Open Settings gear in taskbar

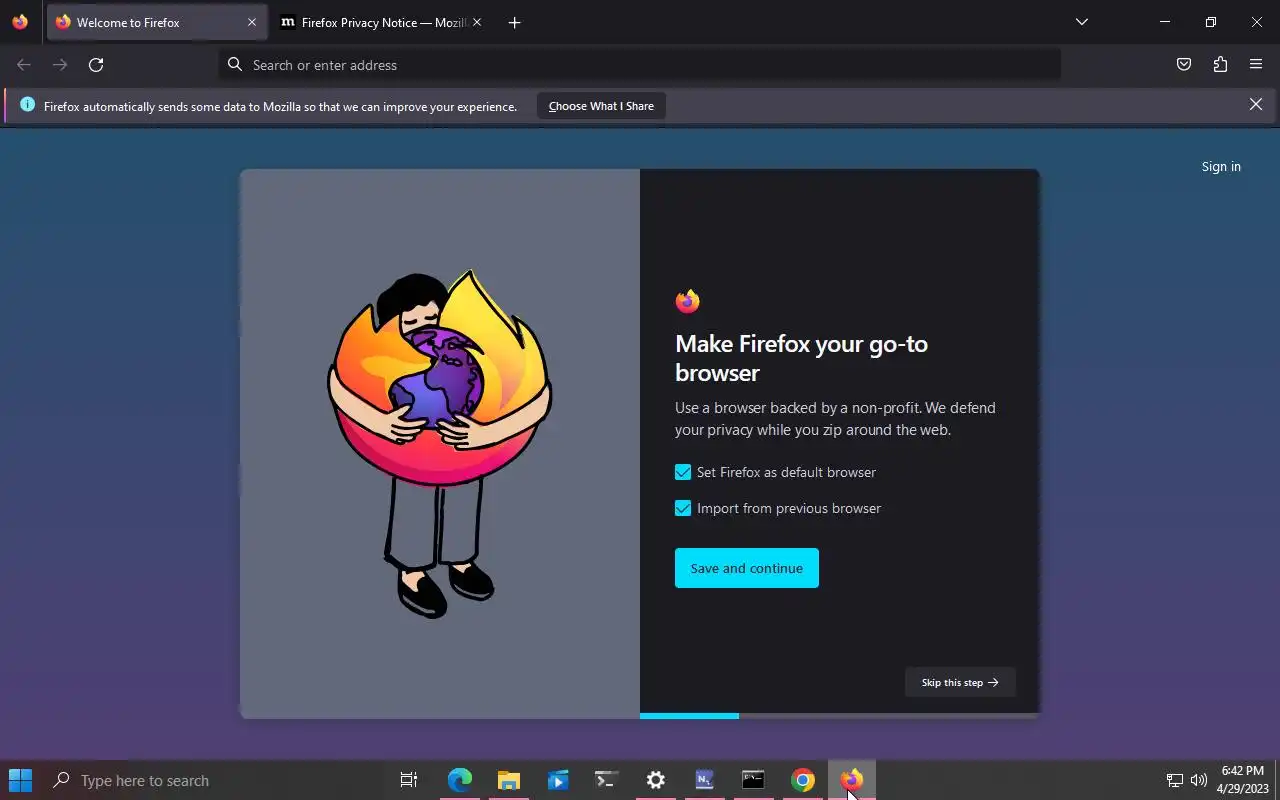click(656, 780)
